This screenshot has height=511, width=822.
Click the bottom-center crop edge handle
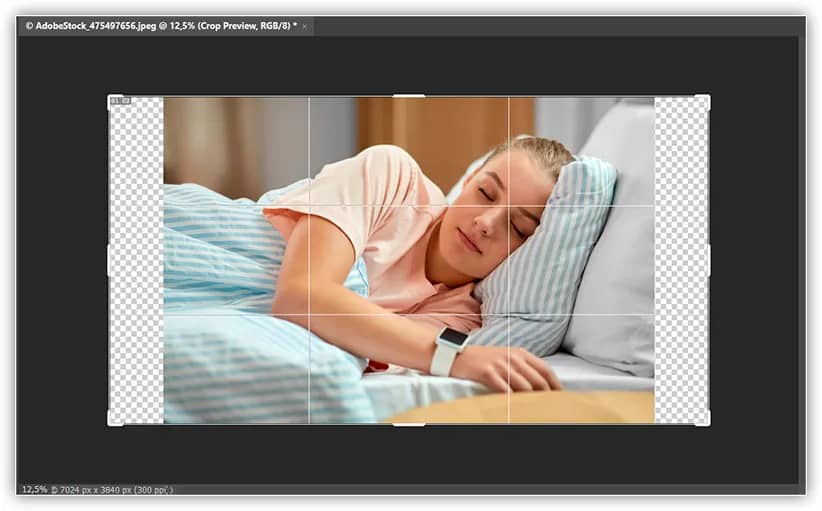coord(408,424)
